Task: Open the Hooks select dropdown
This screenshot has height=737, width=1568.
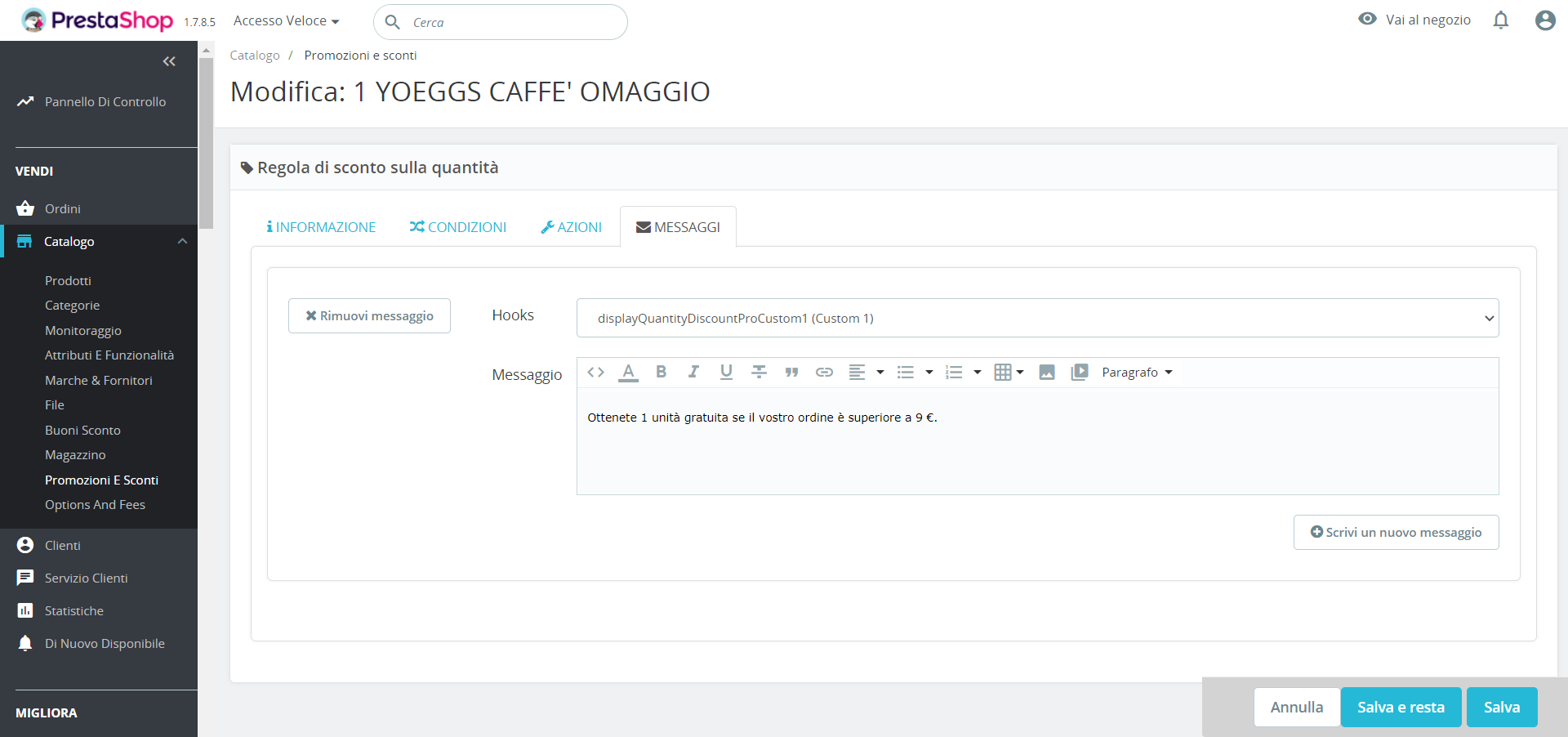Action: [1037, 318]
